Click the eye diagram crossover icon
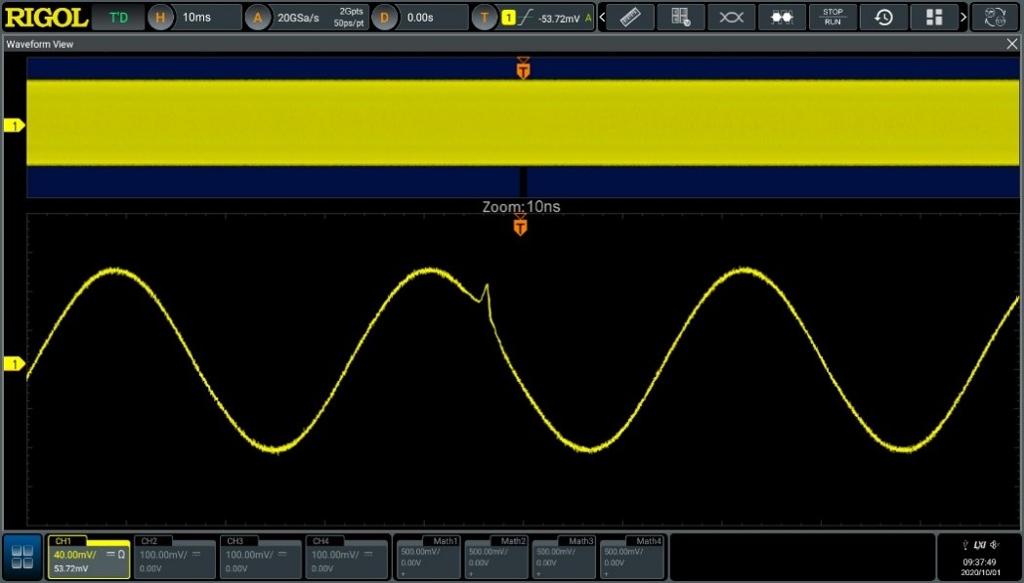The width and height of the screenshot is (1024, 583). click(x=732, y=17)
